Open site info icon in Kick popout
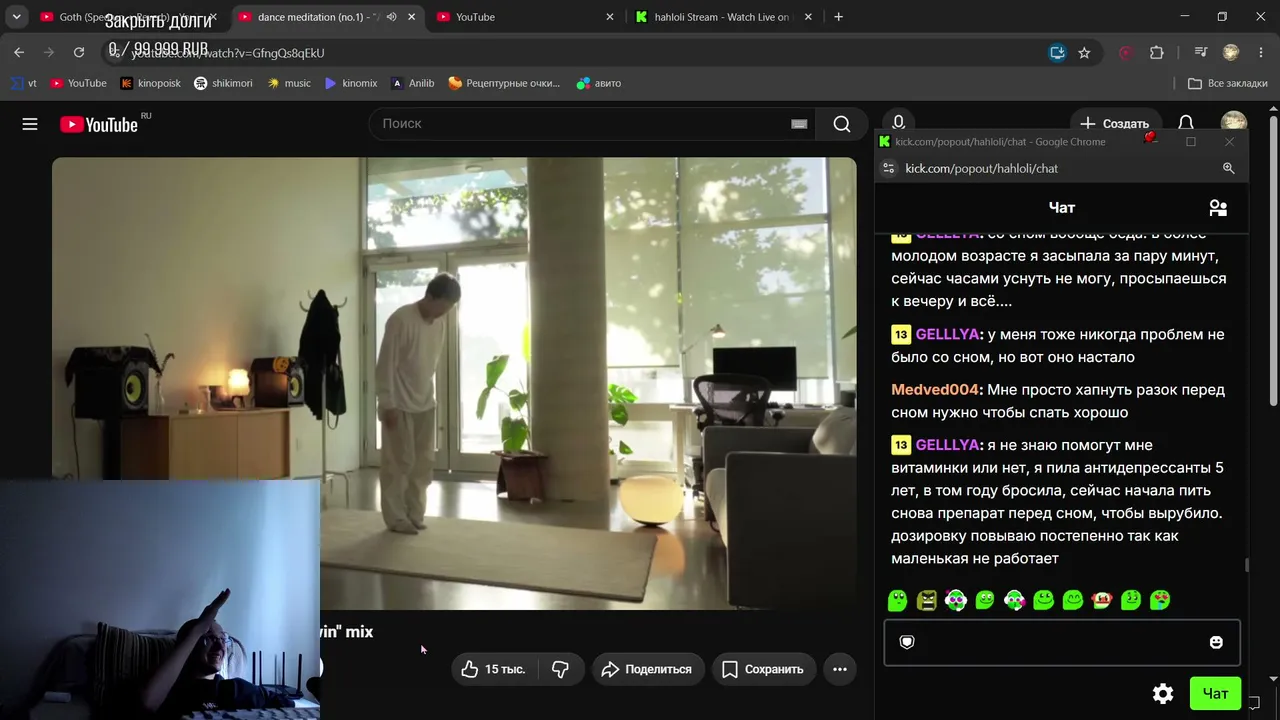Image resolution: width=1280 pixels, height=720 pixels. click(888, 168)
